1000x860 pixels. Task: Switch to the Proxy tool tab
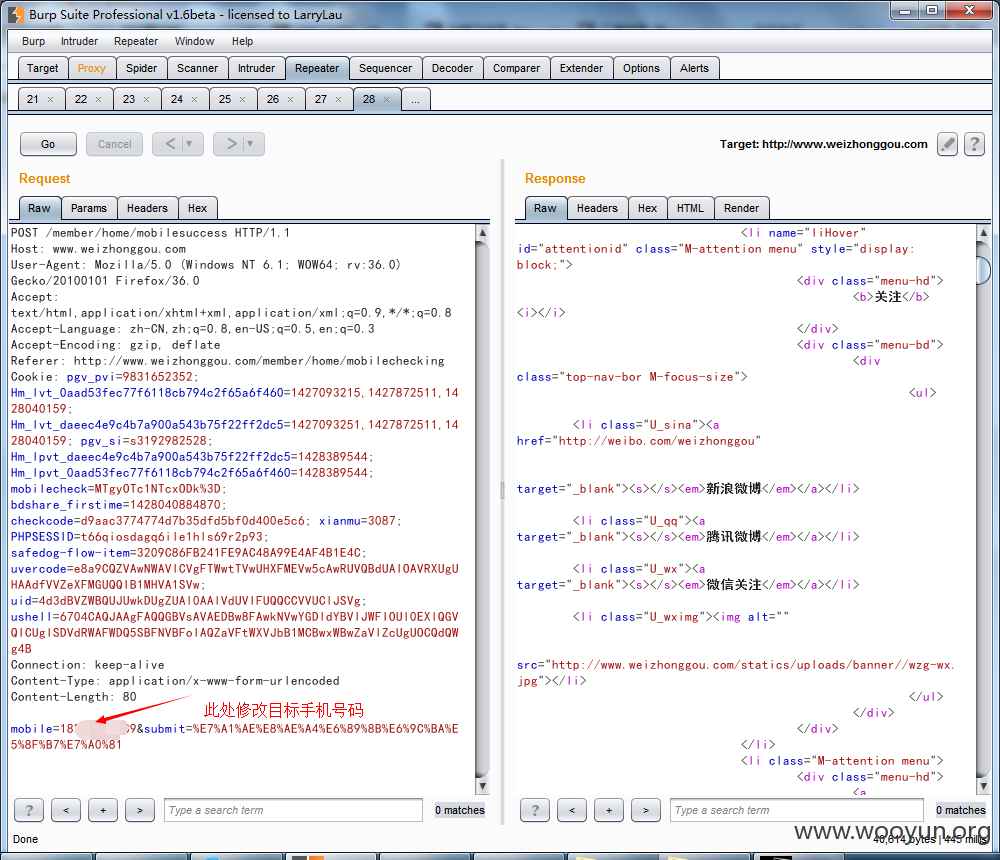point(92,68)
